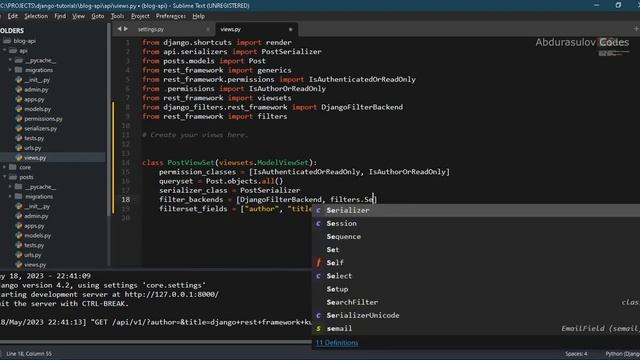Open the 11 Definitions link
This screenshot has width=640, height=360.
(x=337, y=343)
